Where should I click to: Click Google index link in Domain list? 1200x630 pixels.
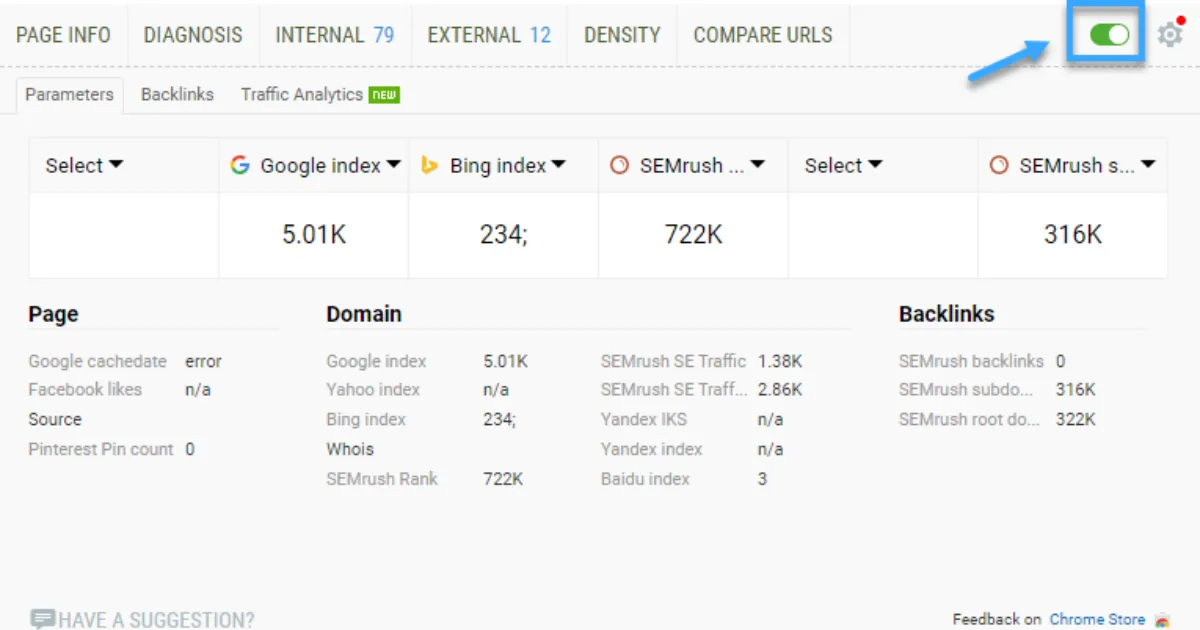(x=376, y=361)
